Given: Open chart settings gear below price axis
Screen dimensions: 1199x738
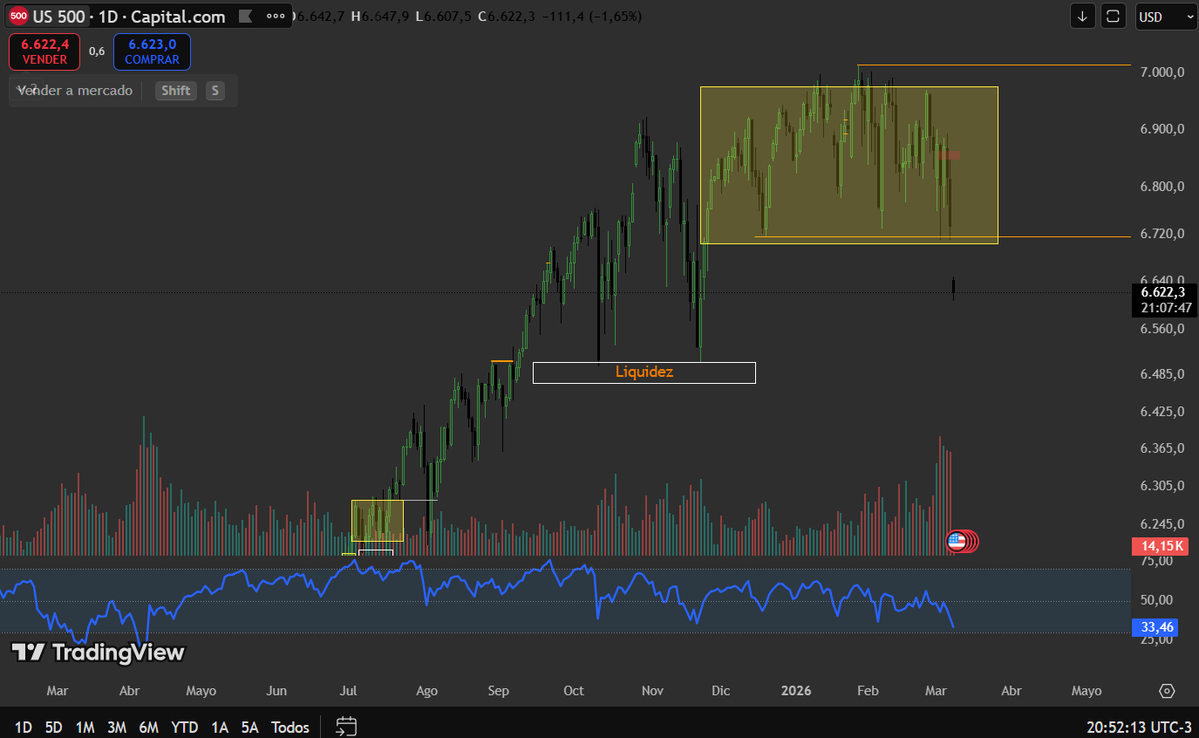Looking at the screenshot, I should tap(1166, 691).
